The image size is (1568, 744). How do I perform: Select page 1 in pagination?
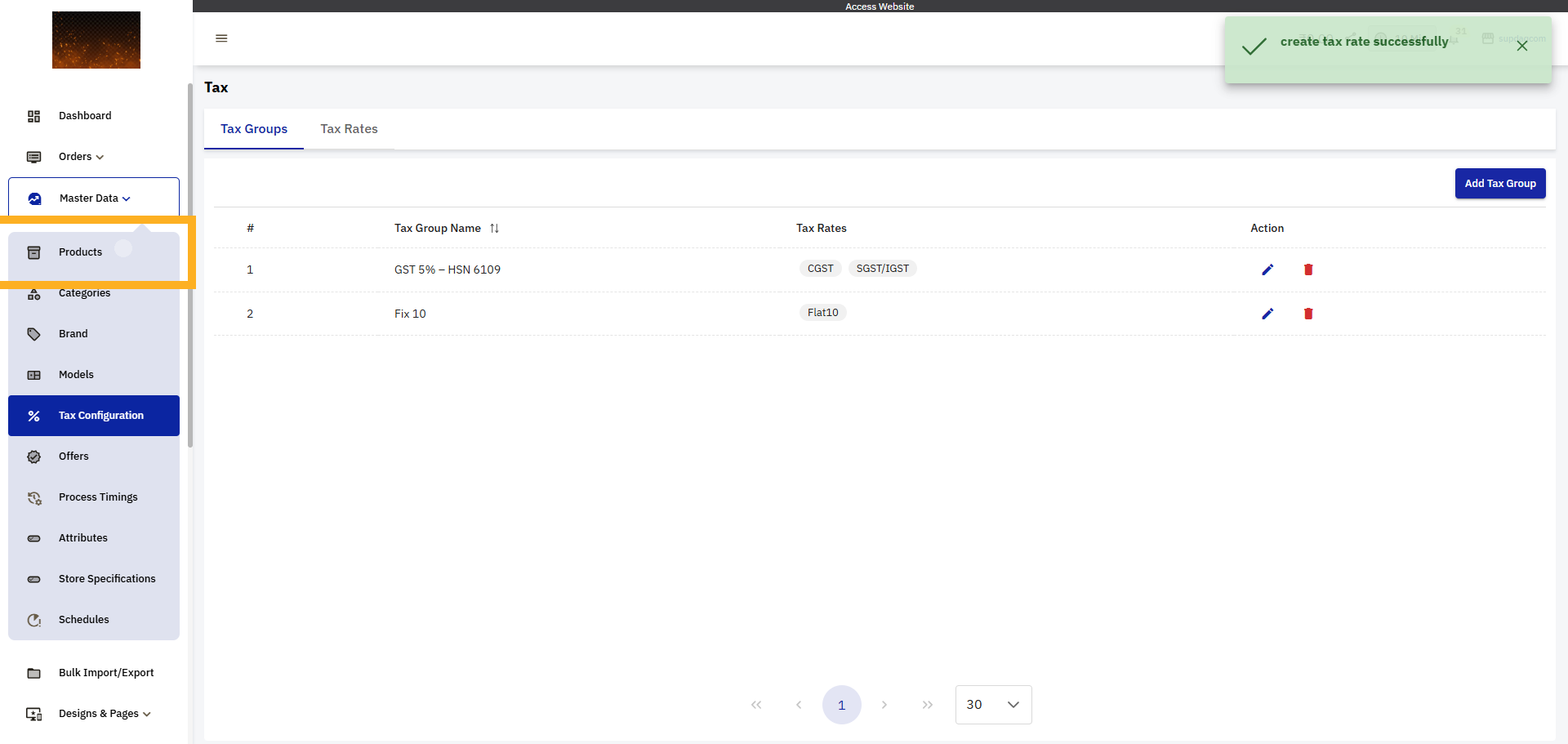tap(842, 705)
